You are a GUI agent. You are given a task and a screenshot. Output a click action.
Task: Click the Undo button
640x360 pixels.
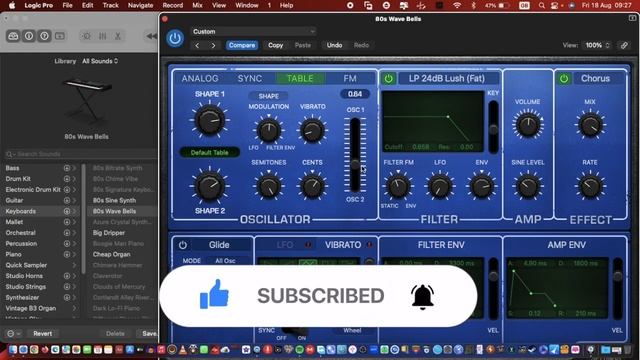(334, 45)
